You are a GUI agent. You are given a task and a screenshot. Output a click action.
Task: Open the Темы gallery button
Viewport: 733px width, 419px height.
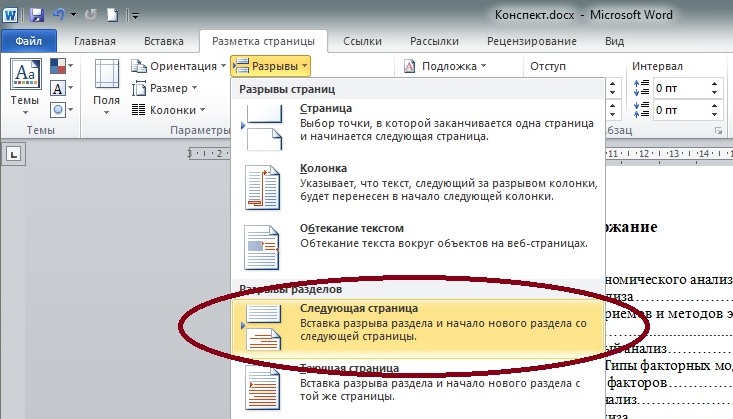click(25, 87)
